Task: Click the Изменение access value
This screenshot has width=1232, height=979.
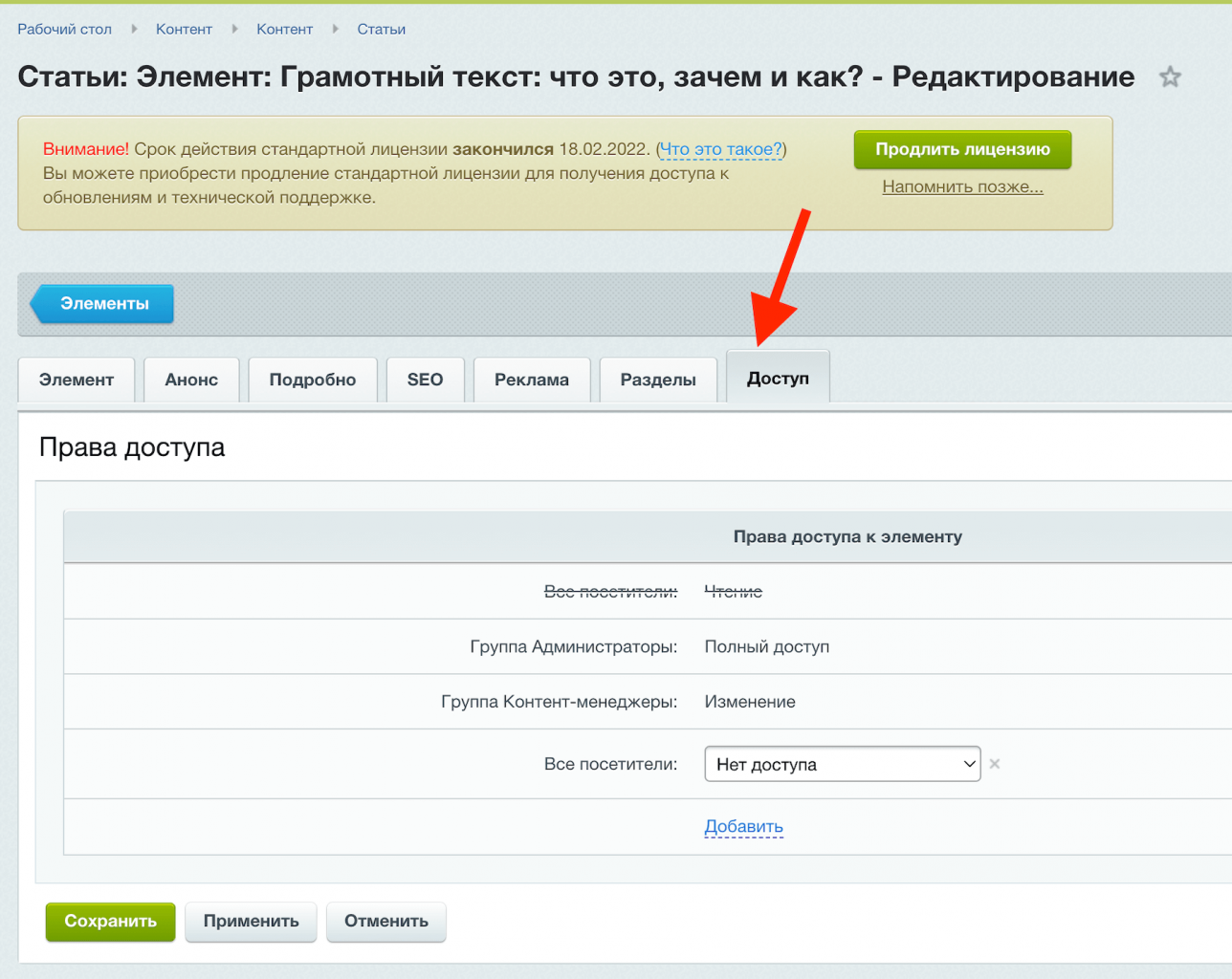Action: click(750, 702)
